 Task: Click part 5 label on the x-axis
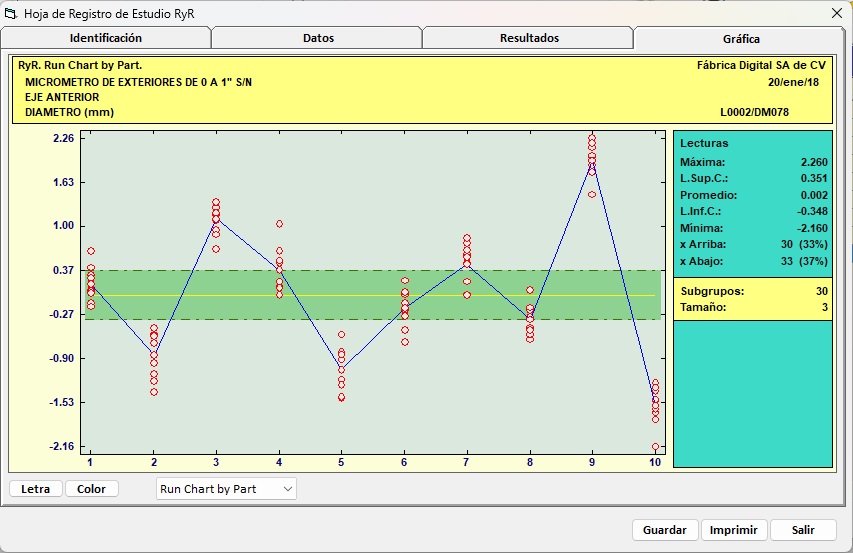click(341, 463)
